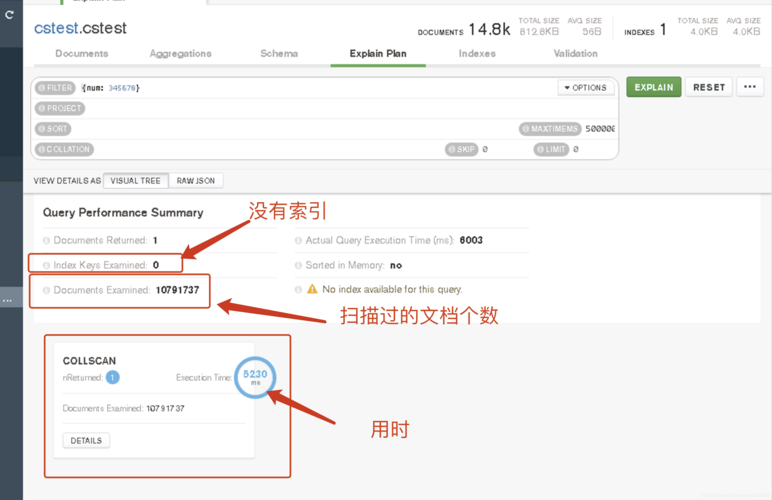Click into the COLLATION input field
This screenshot has width=772, height=500.
[268, 149]
